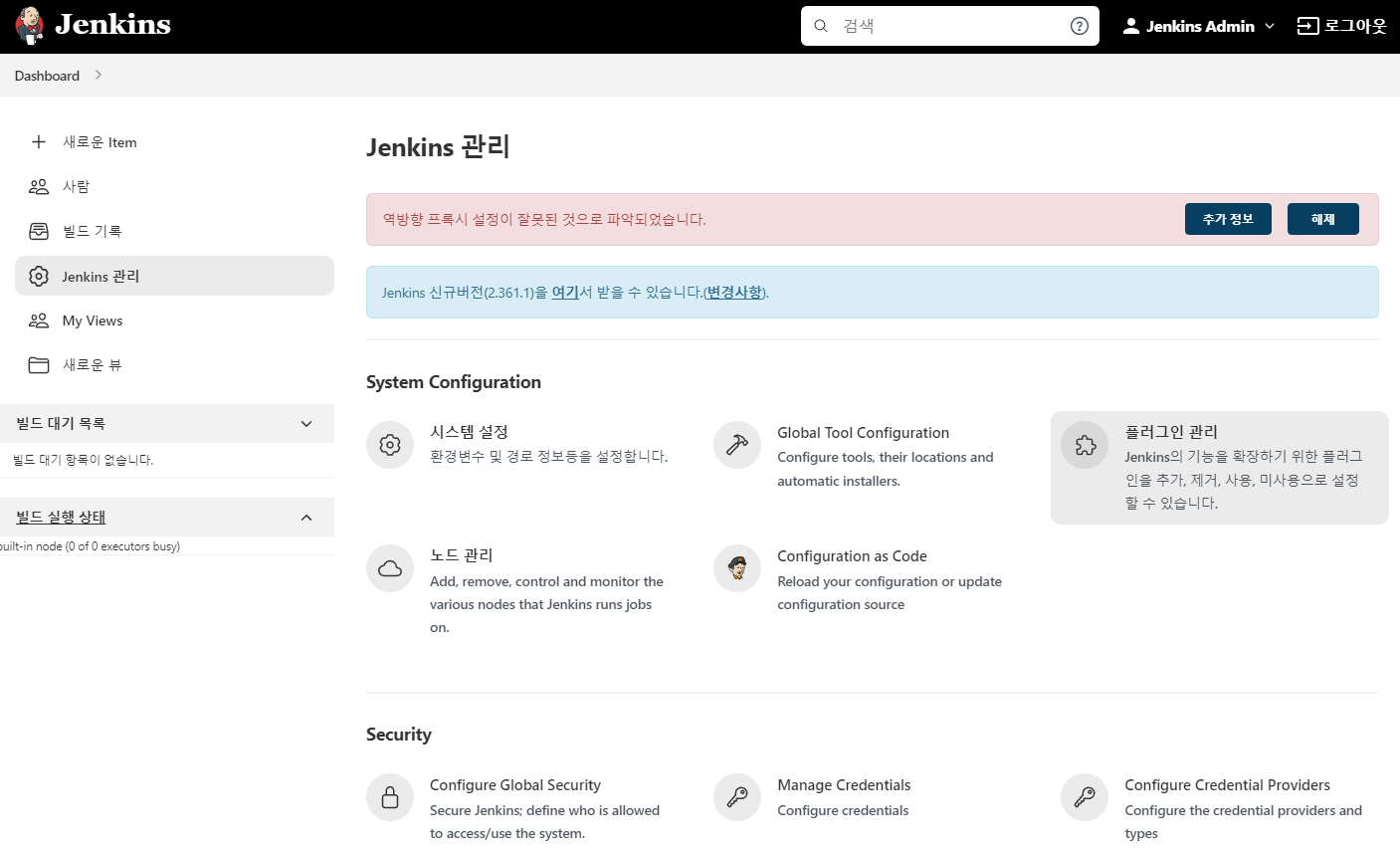Collapse the 빌드 대기 목록 panel chevron
This screenshot has height=850, width=1400.
[306, 424]
